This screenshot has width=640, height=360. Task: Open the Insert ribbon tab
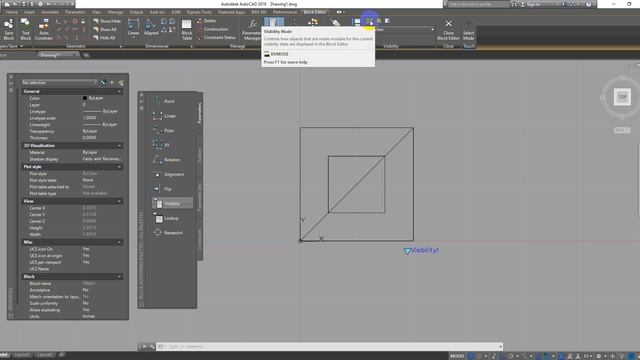pos(29,12)
